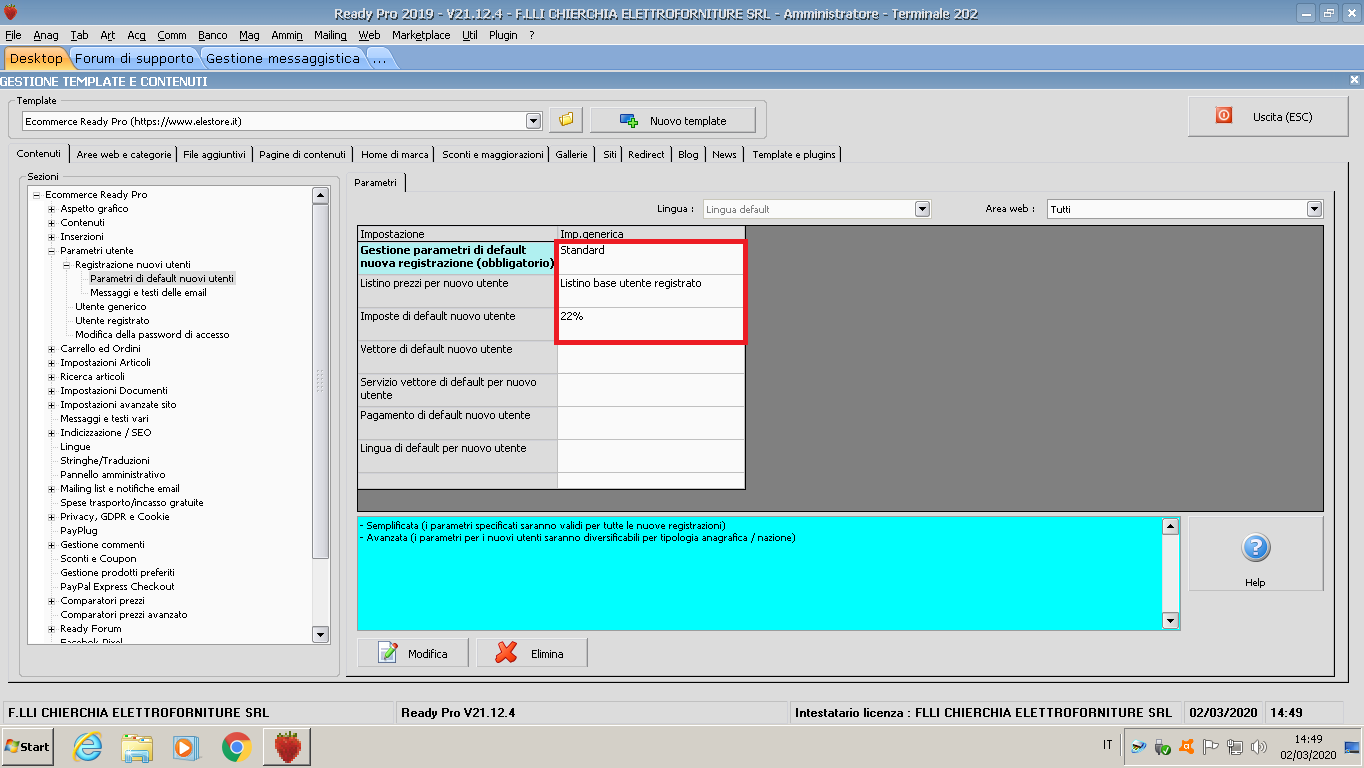This screenshot has width=1364, height=768.
Task: Open the Plugin menu
Action: (503, 34)
